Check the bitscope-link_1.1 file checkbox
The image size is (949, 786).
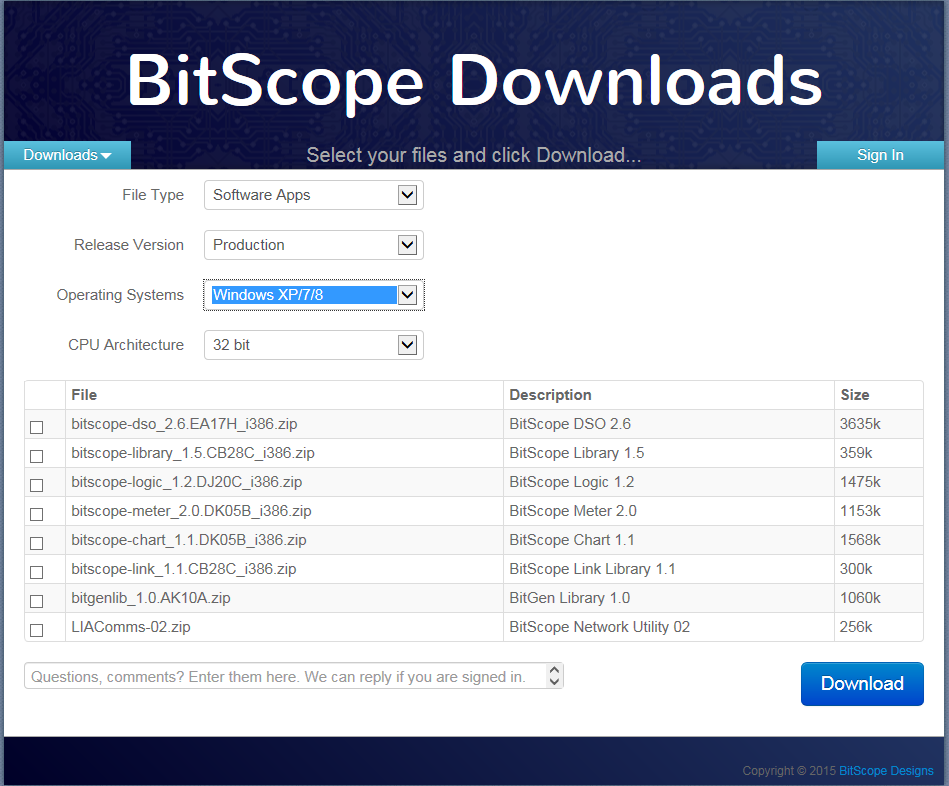click(x=36, y=572)
